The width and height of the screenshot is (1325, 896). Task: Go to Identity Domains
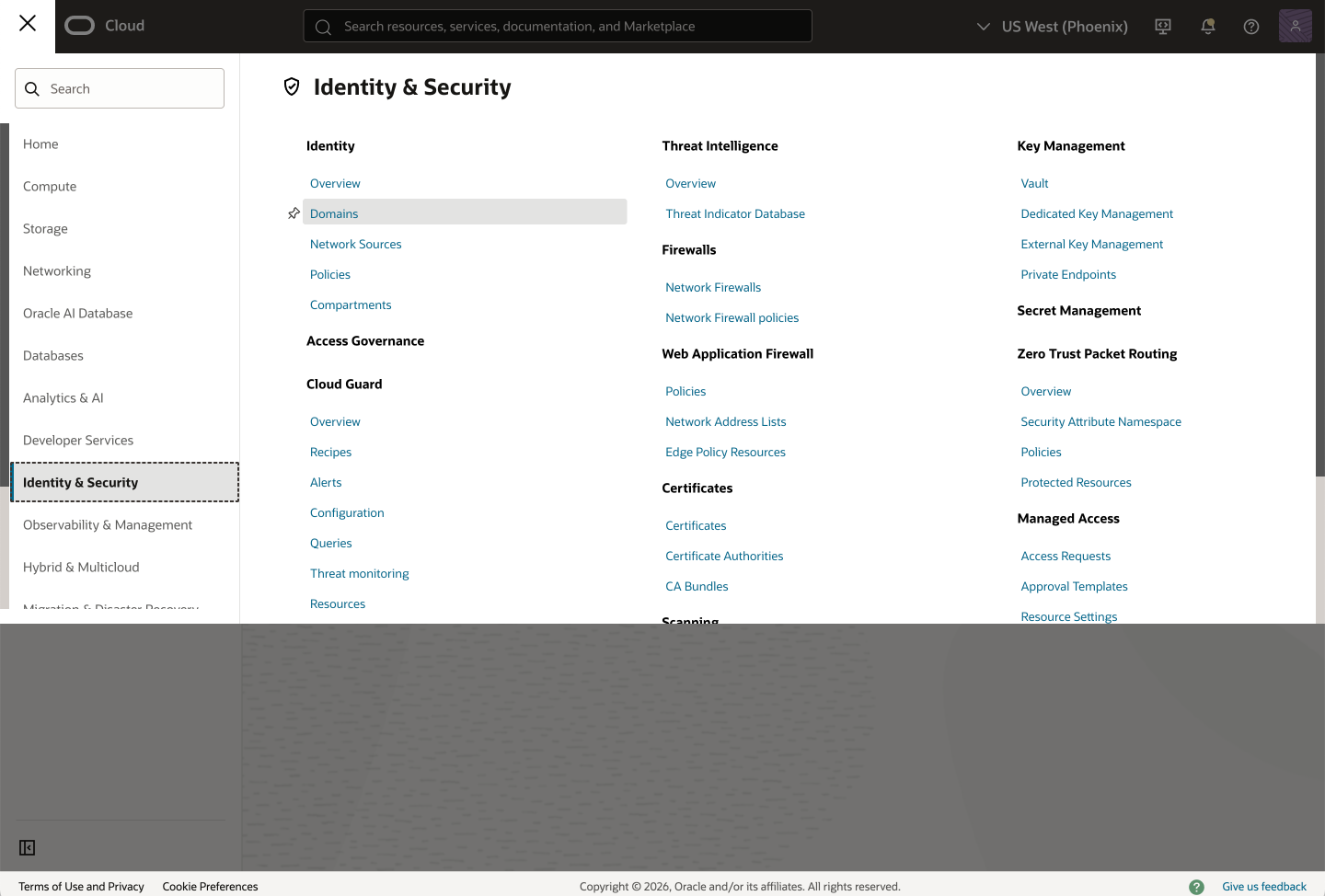334,214
